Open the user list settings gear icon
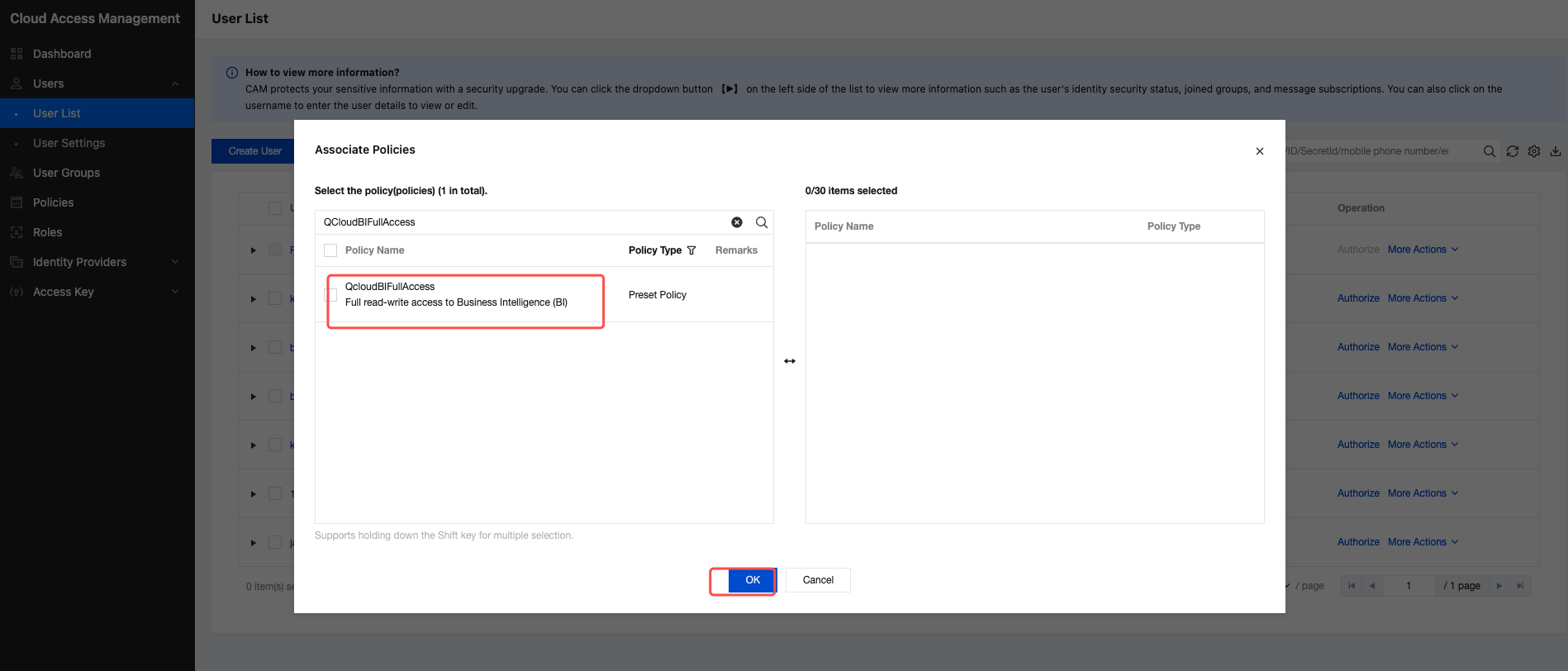Screen dimensions: 1568x671 1534,151
